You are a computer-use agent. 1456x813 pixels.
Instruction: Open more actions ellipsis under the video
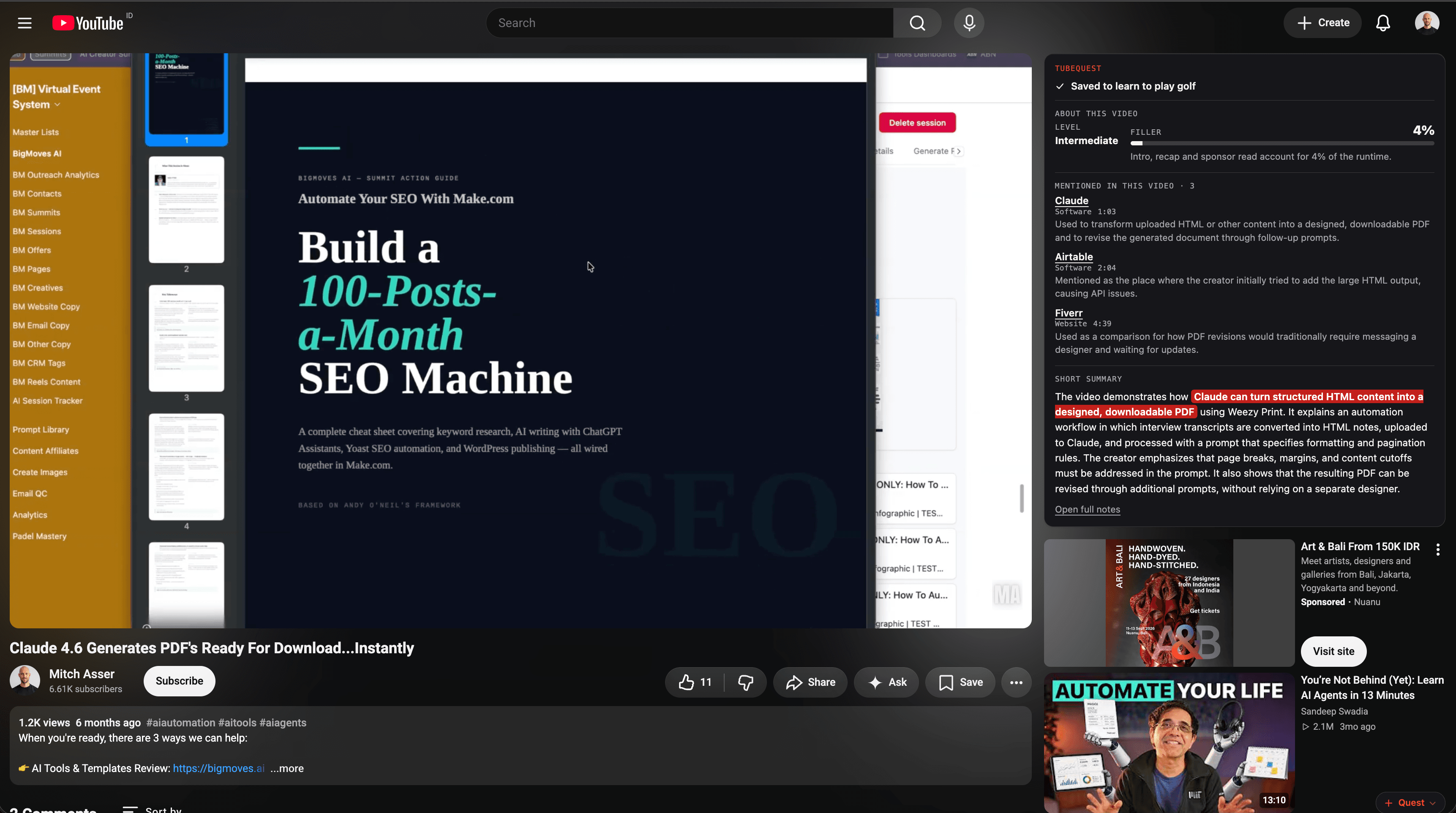(x=1016, y=682)
